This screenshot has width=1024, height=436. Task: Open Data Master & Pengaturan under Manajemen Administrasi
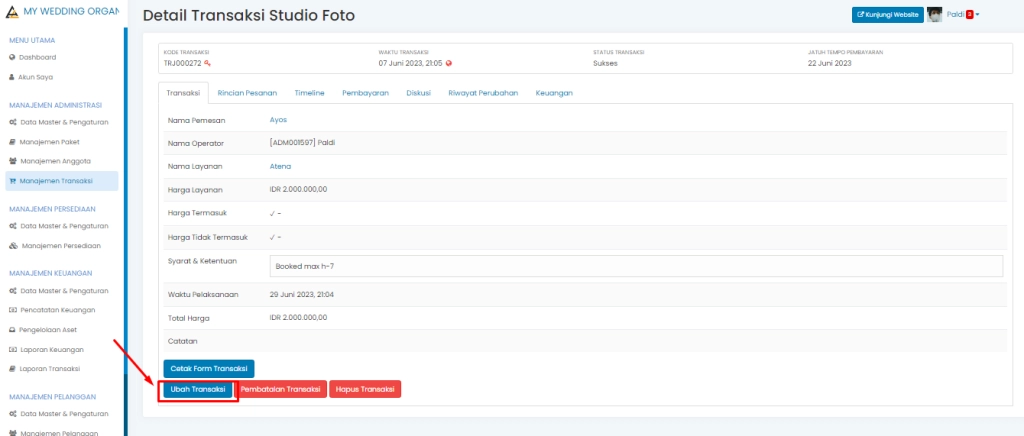tap(64, 122)
